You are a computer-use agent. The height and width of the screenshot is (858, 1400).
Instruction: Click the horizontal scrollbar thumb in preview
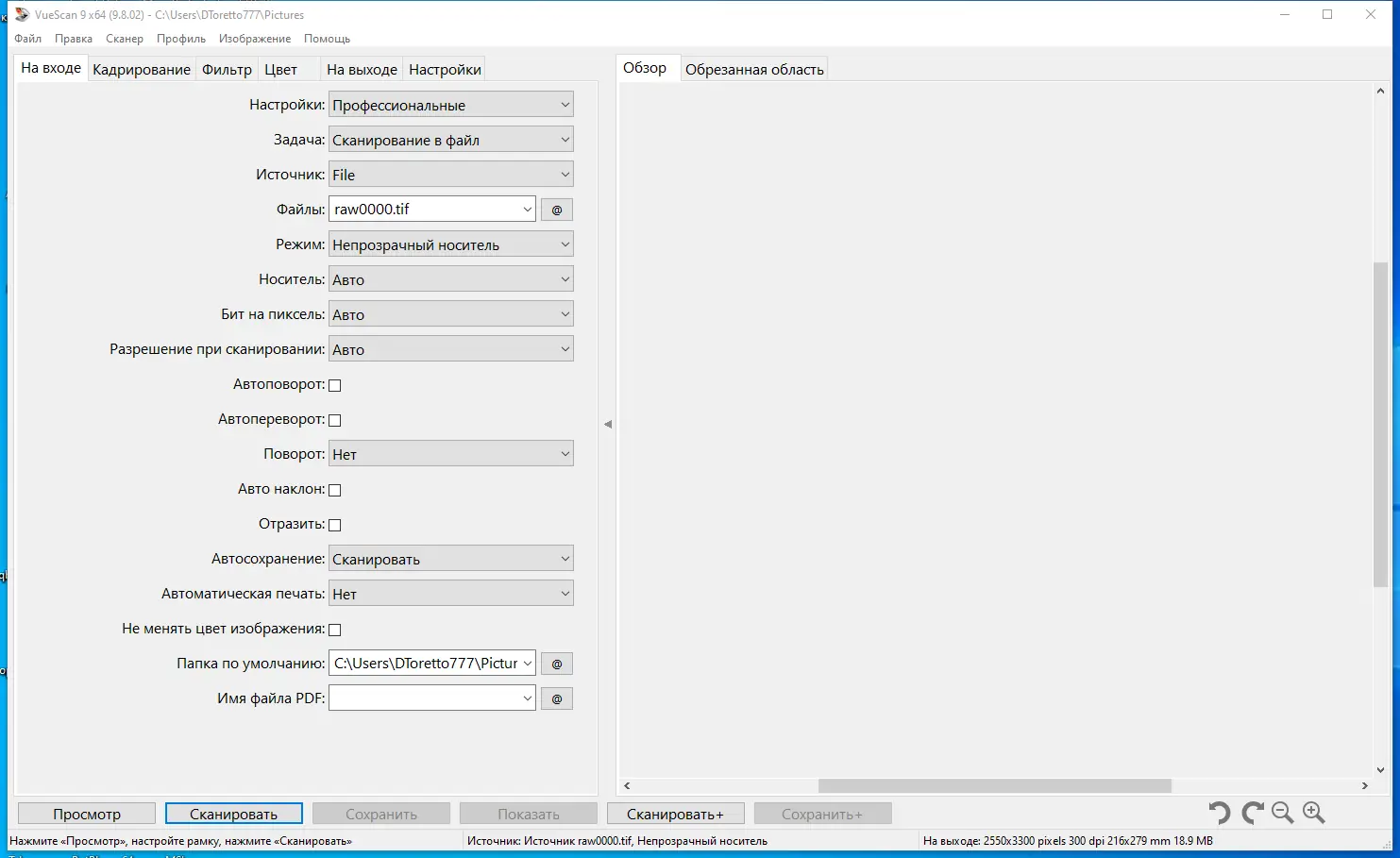(x=995, y=785)
